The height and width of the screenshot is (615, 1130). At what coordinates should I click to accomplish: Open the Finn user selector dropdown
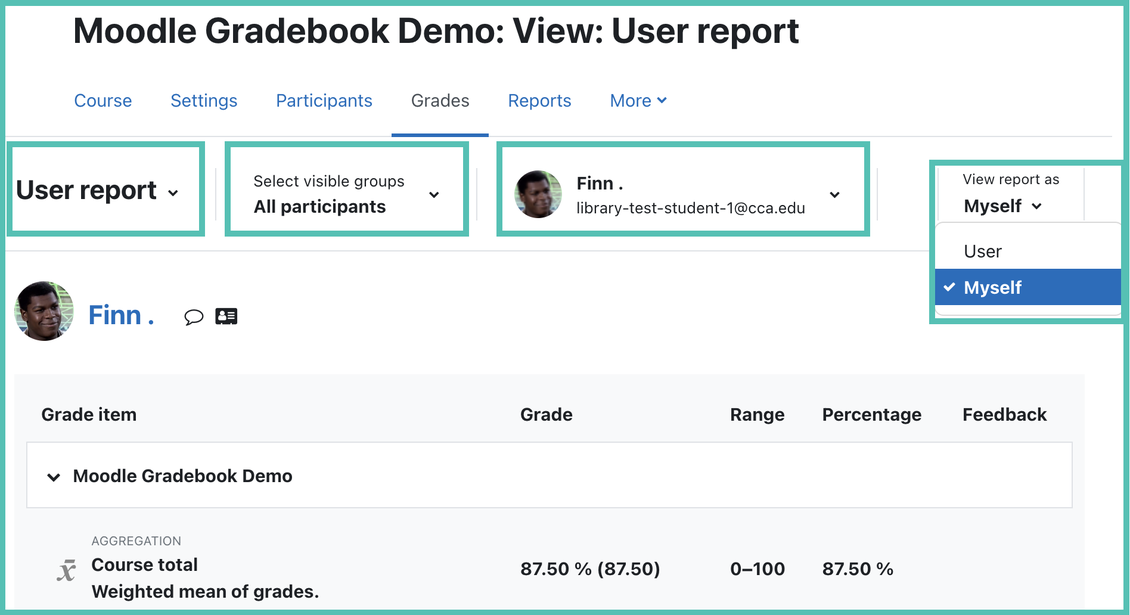click(x=677, y=195)
